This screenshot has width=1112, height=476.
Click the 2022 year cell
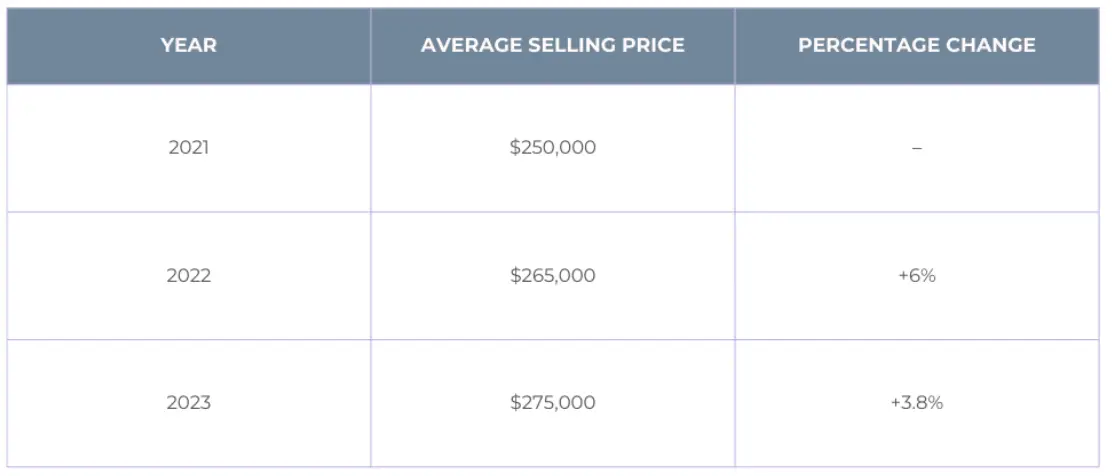point(188,275)
